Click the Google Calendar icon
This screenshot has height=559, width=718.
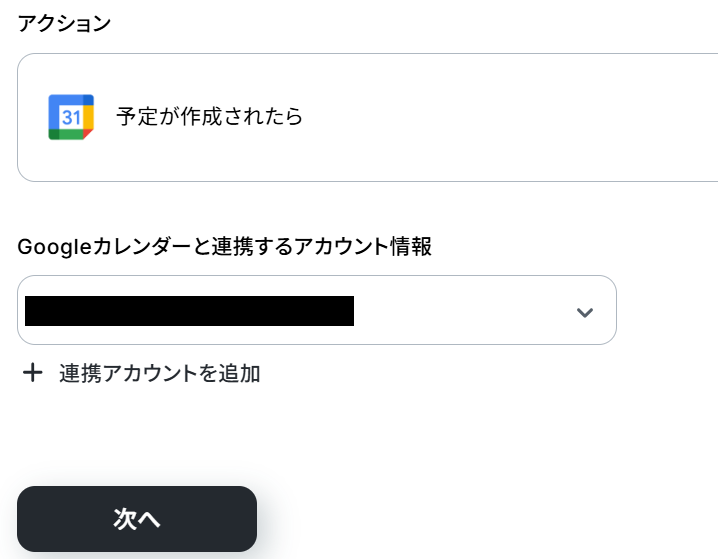[71, 117]
